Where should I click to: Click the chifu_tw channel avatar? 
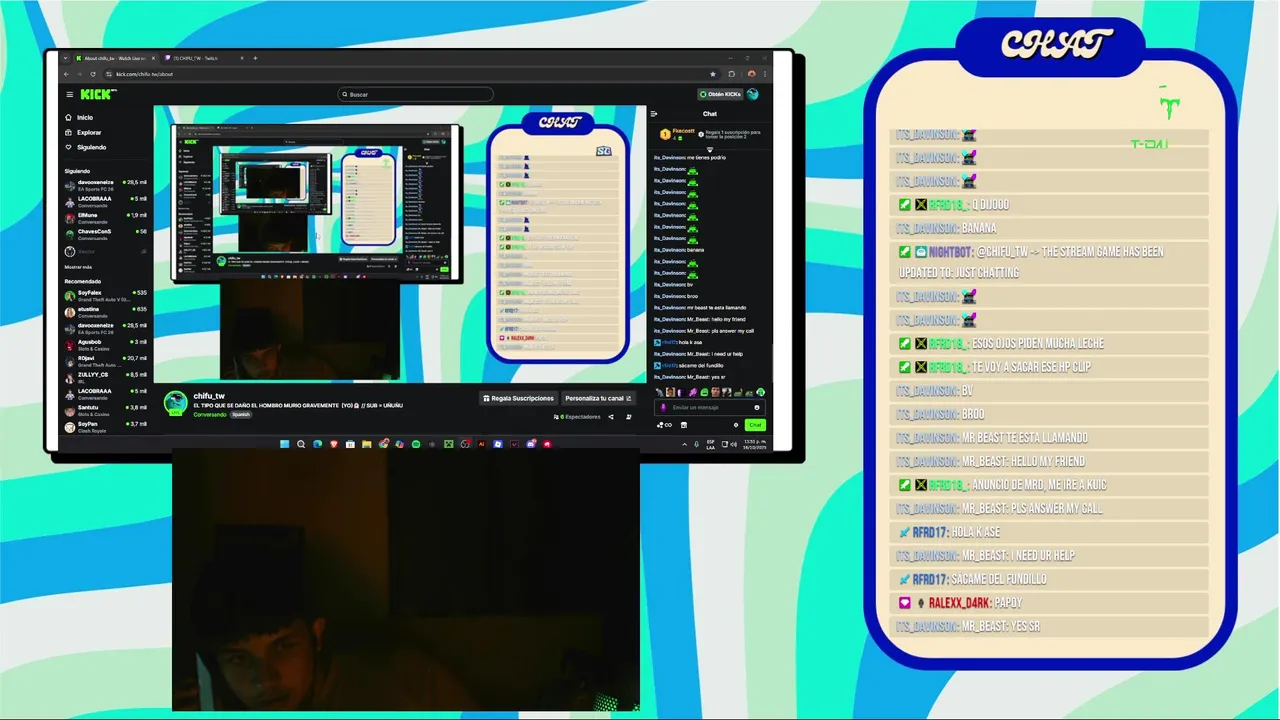pyautogui.click(x=176, y=403)
